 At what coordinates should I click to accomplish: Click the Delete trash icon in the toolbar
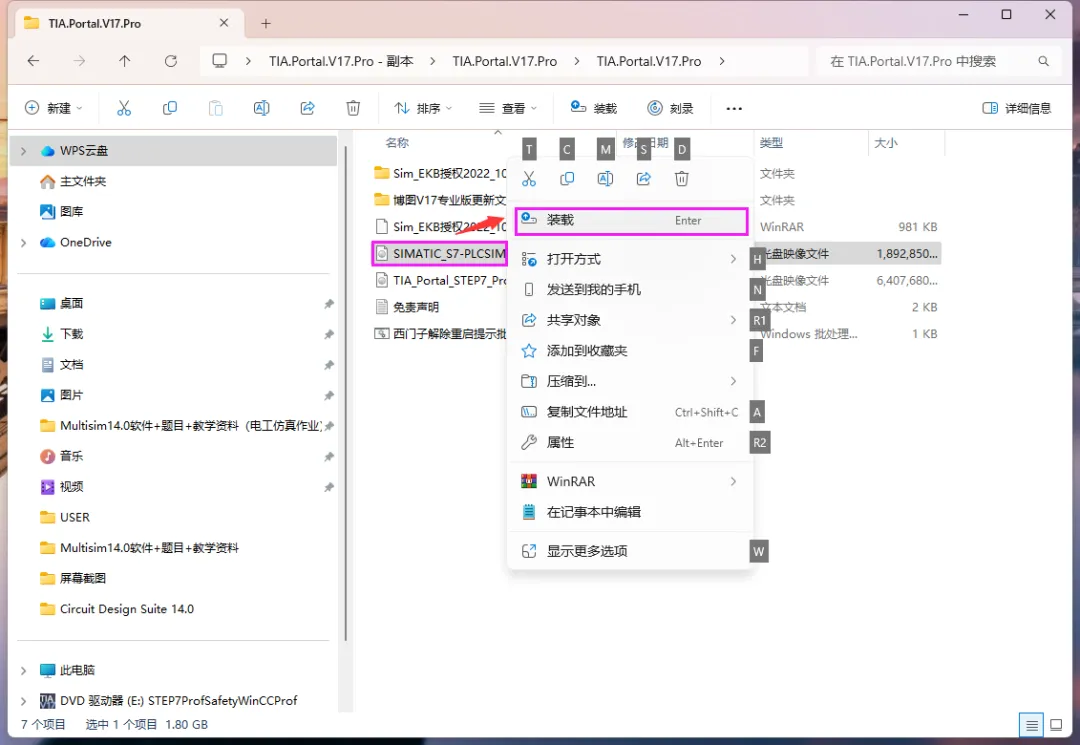353,108
